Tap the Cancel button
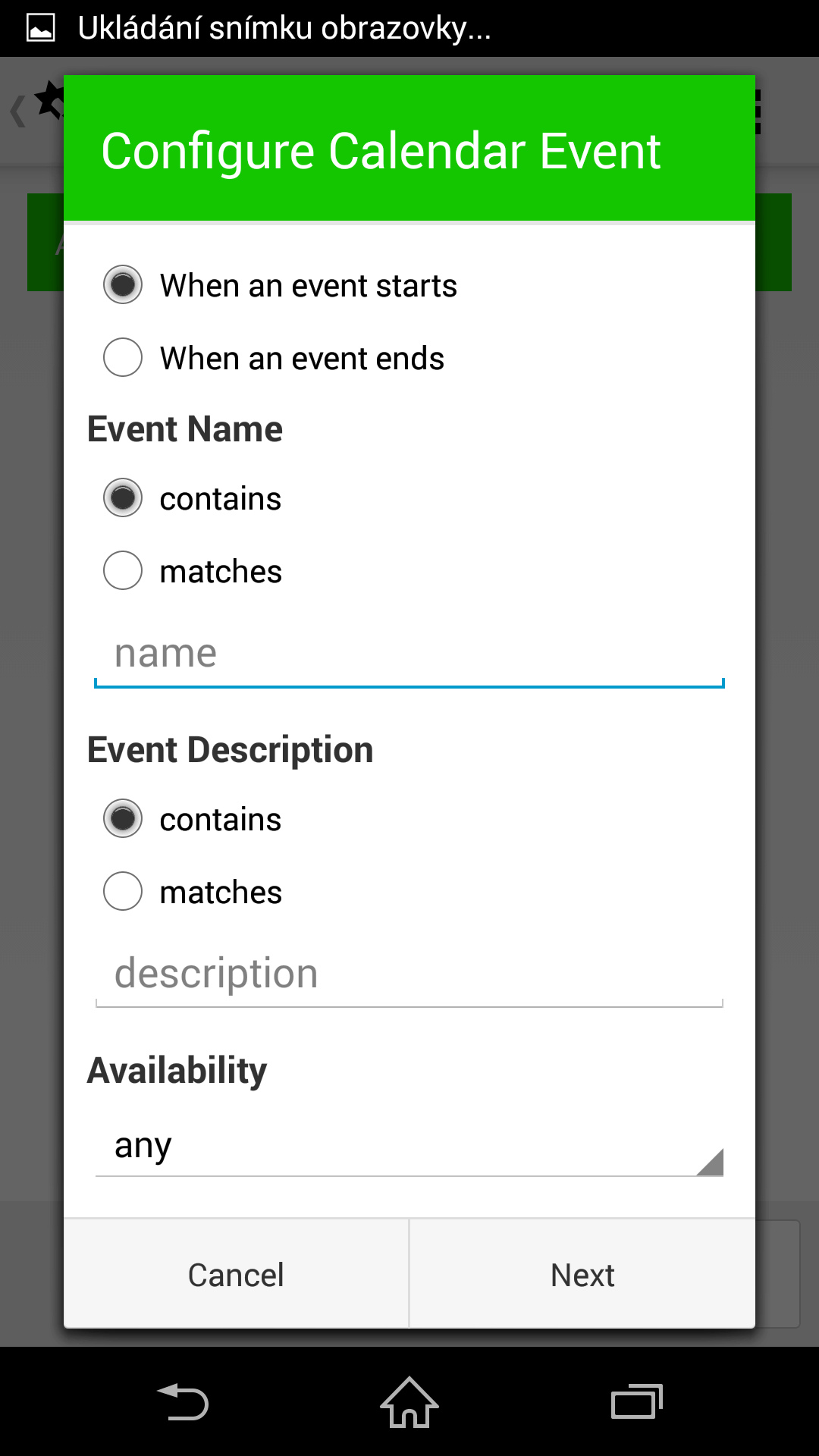This screenshot has height=1456, width=819. coord(236,1274)
